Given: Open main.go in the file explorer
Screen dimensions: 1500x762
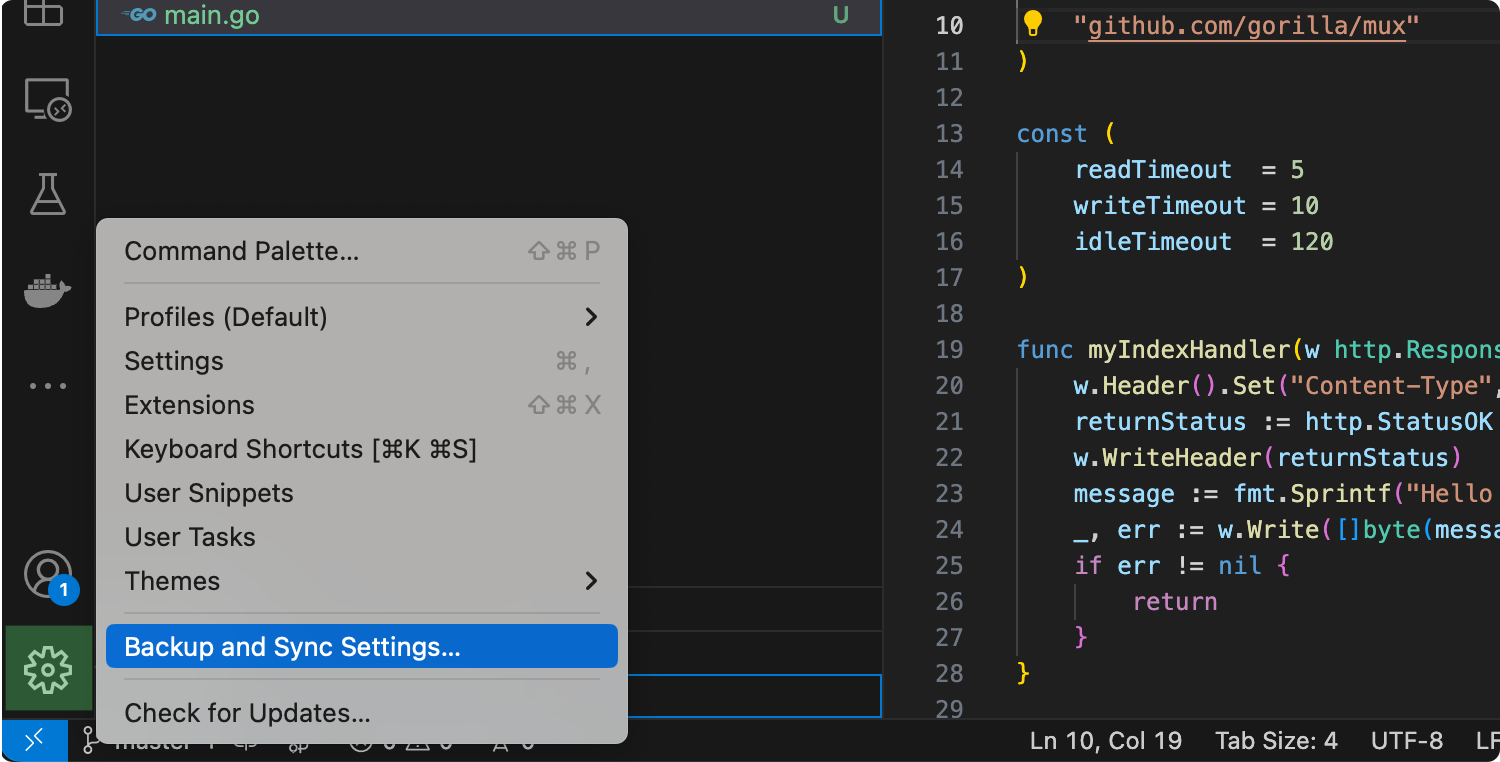Looking at the screenshot, I should point(212,16).
